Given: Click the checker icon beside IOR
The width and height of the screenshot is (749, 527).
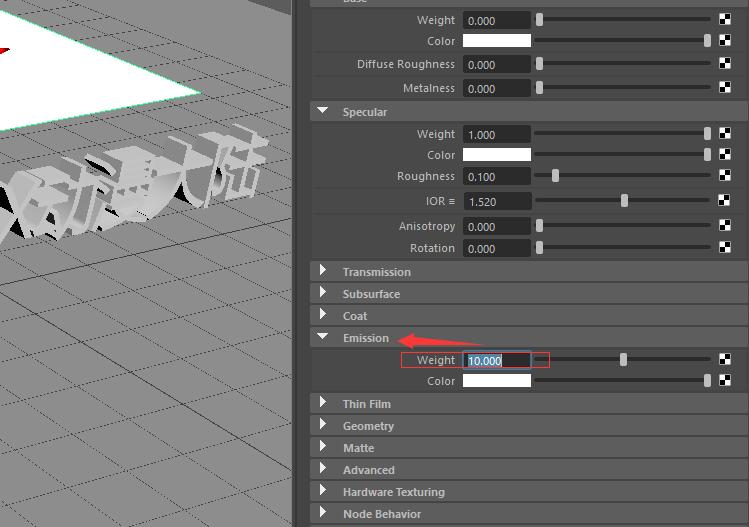Looking at the screenshot, I should point(725,201).
